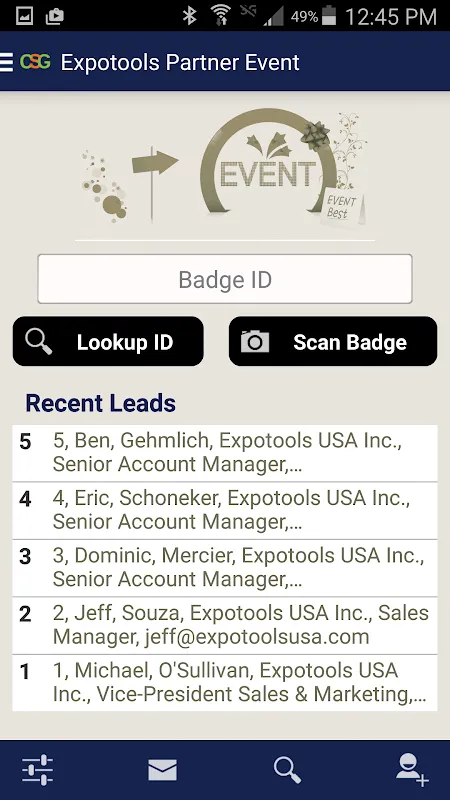Tap the Expotools Partner Event title
Screen dimensions: 450x800
pyautogui.click(x=180, y=62)
